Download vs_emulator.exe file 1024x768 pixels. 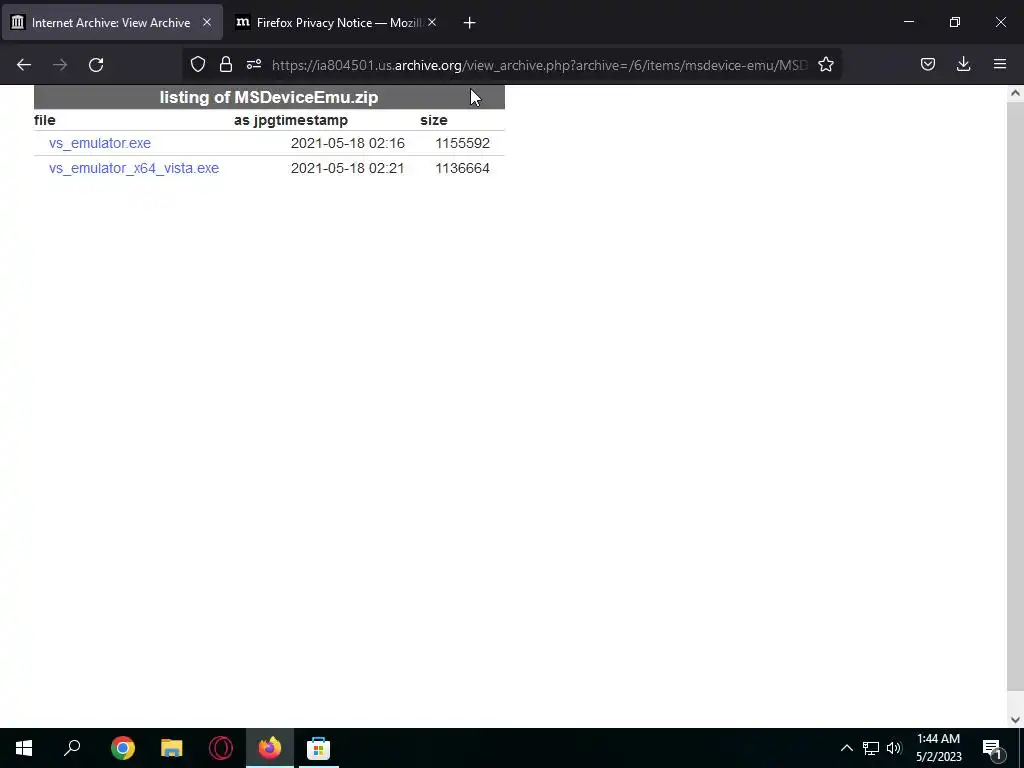pos(100,143)
